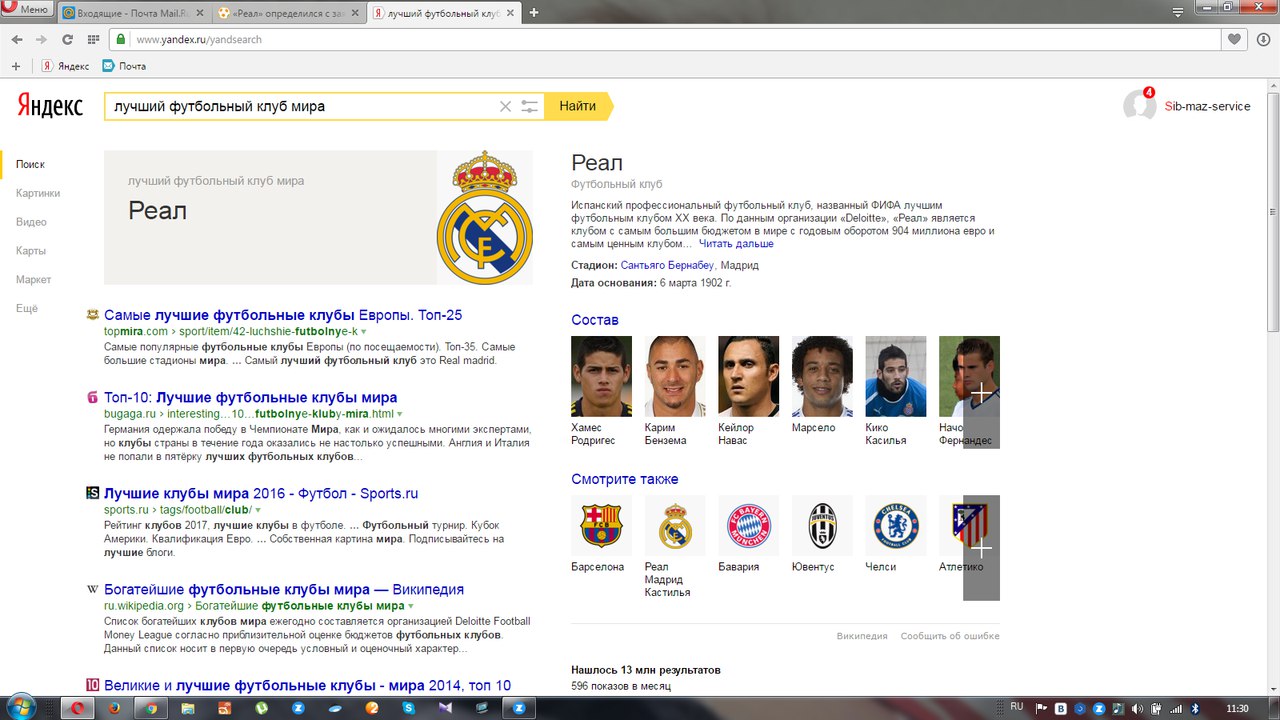The width and height of the screenshot is (1280, 720).
Task: Open the Speed Dial grid icon
Action: pyautogui.click(x=93, y=39)
